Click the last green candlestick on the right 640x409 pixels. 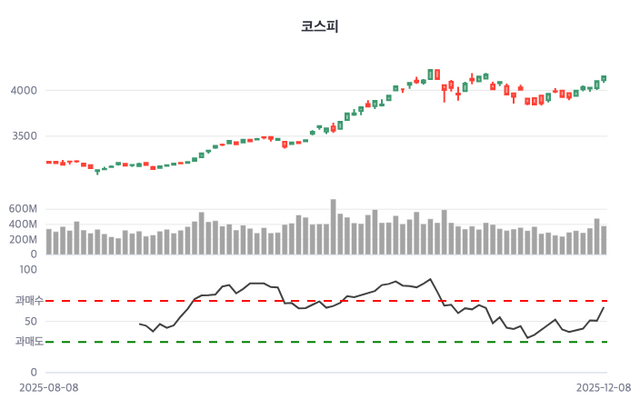coord(604,78)
